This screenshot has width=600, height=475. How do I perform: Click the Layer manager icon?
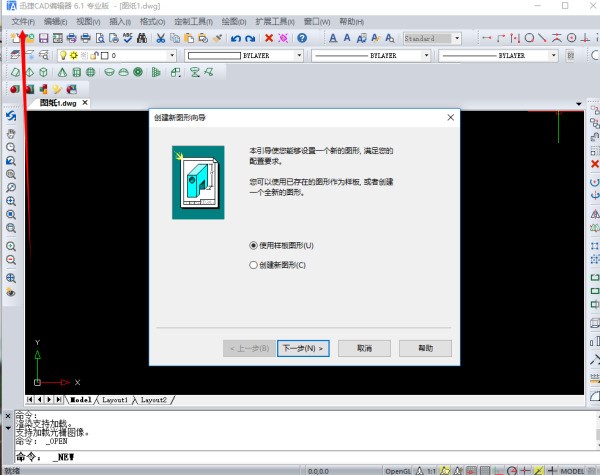[x=15, y=55]
